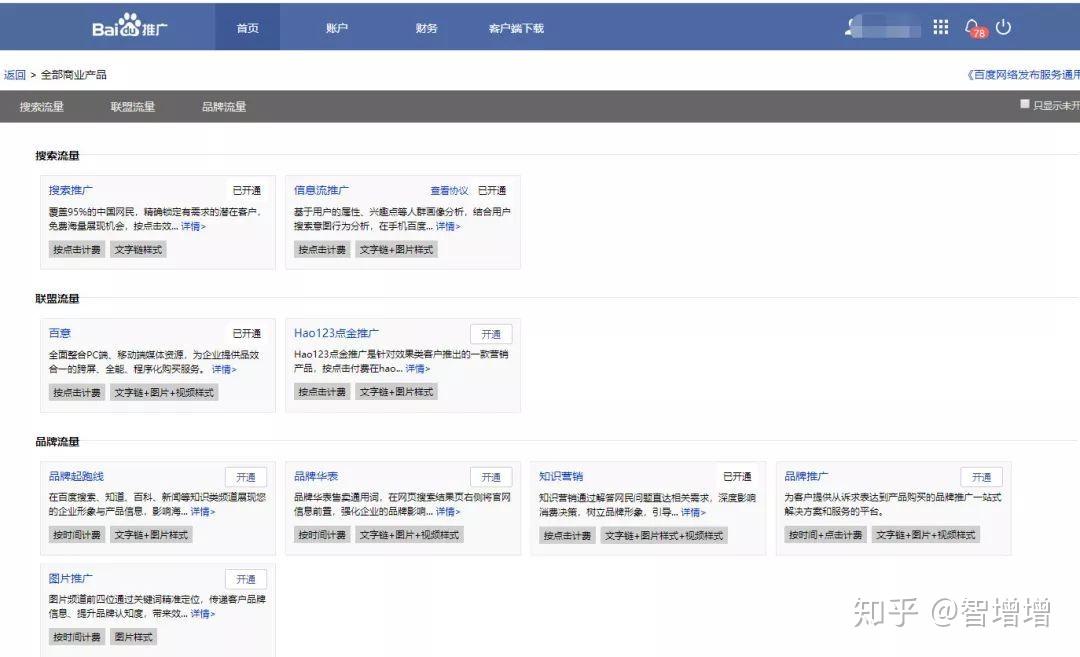Click 开通 button for 品牌华表
Image resolution: width=1080 pixels, height=657 pixels.
click(491, 477)
